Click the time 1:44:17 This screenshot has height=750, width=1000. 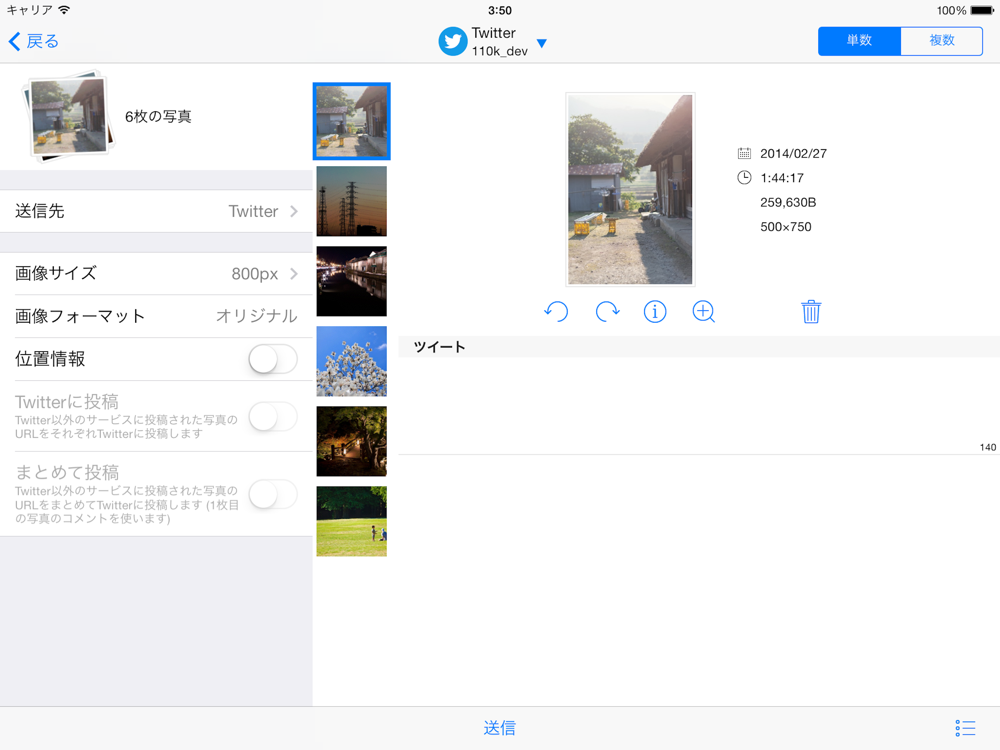[x=782, y=178]
